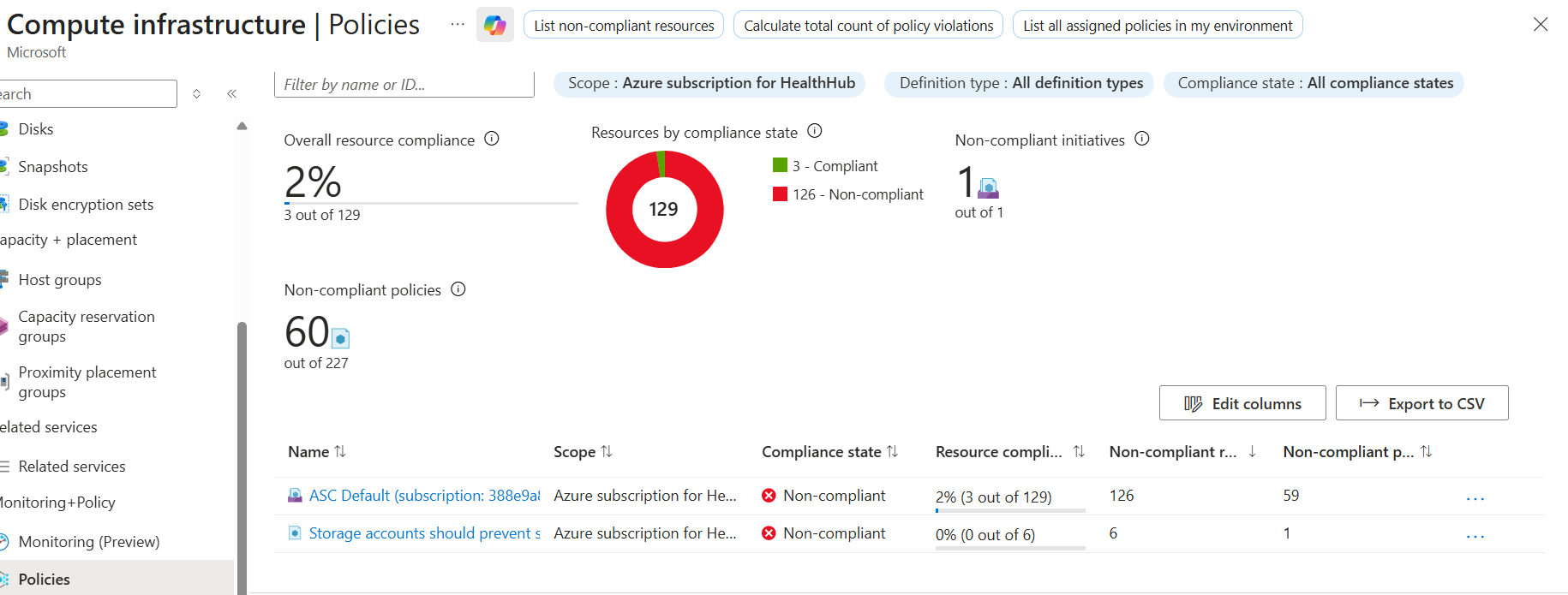Click '0% (0 out of 6)' cell
The image size is (1568, 595).
coord(985,535)
